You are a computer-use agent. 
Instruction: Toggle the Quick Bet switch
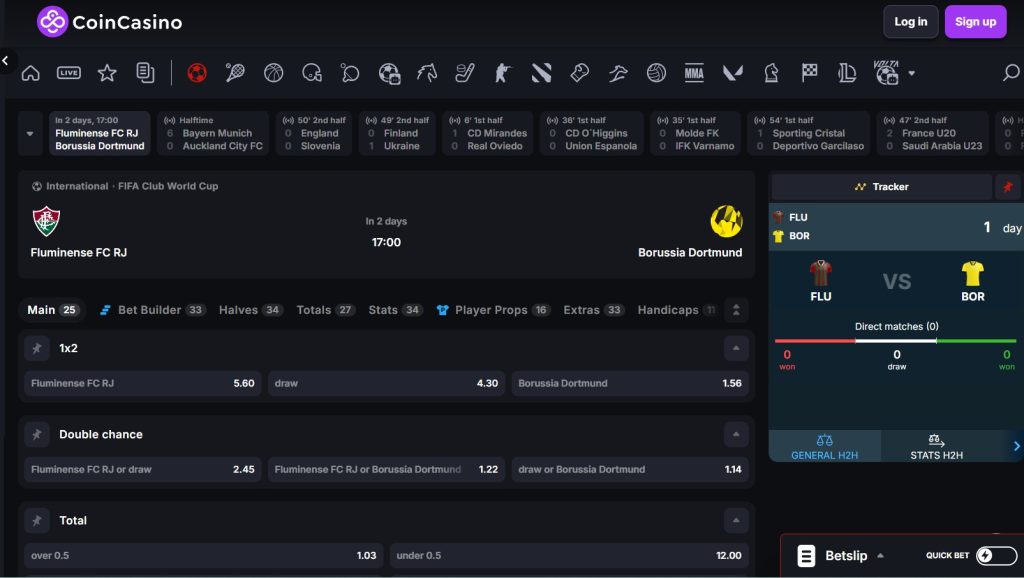[x=997, y=556]
